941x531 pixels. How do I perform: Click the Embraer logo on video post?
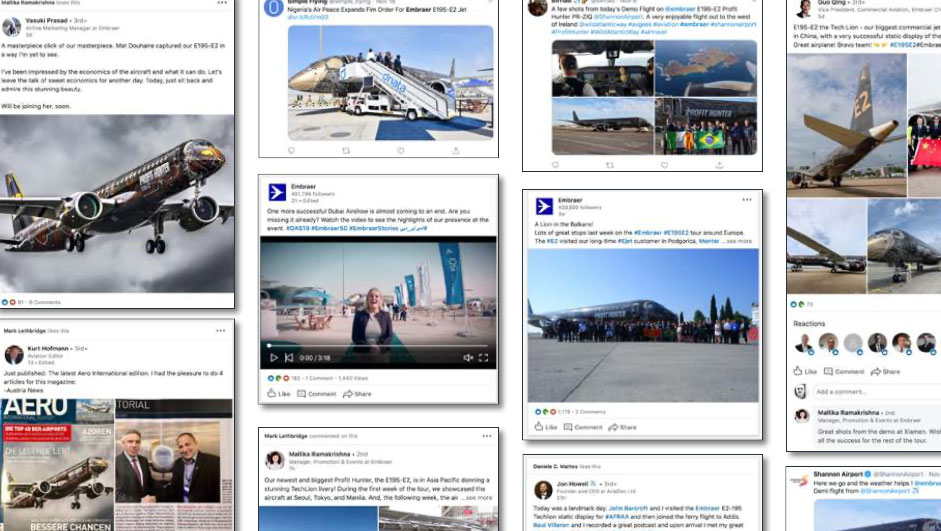(277, 193)
